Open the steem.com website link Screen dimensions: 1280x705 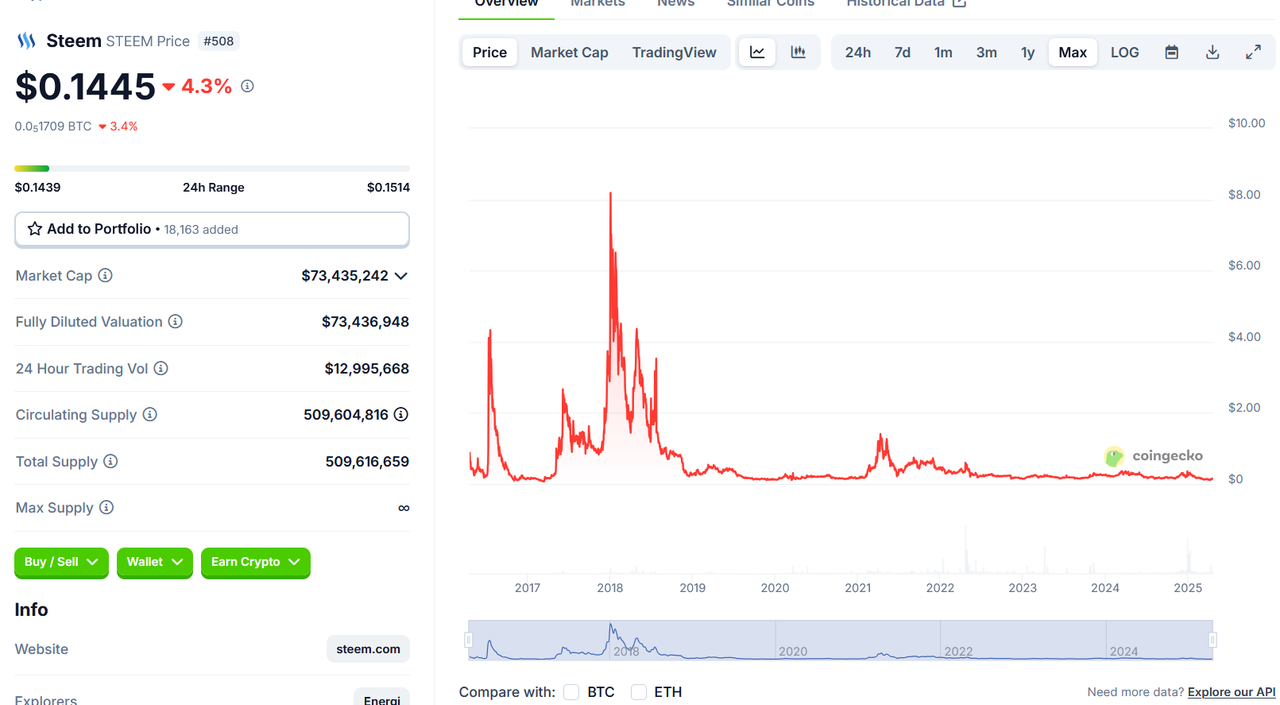click(x=368, y=649)
